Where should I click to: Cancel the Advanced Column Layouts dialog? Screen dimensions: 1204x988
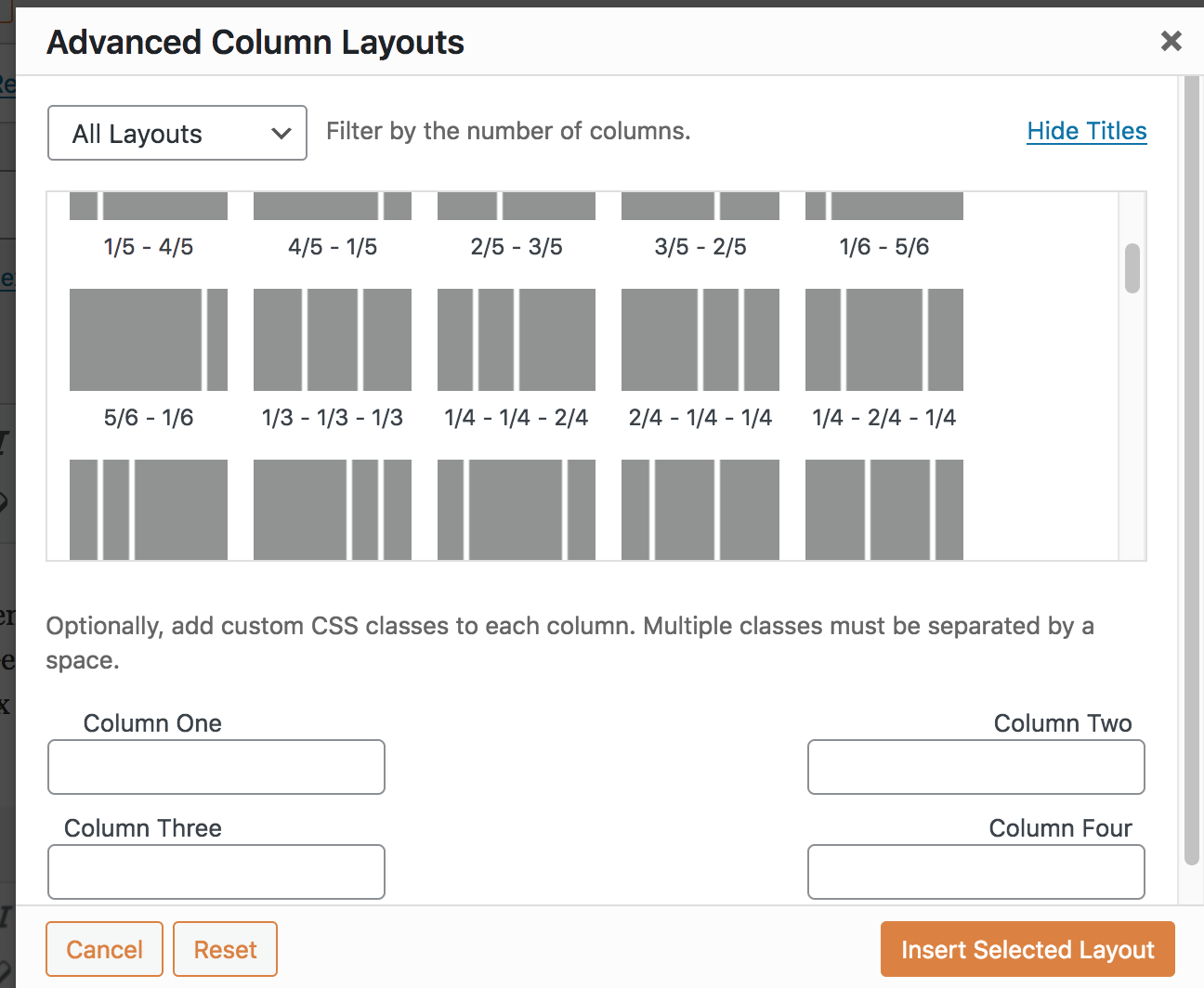[x=104, y=949]
